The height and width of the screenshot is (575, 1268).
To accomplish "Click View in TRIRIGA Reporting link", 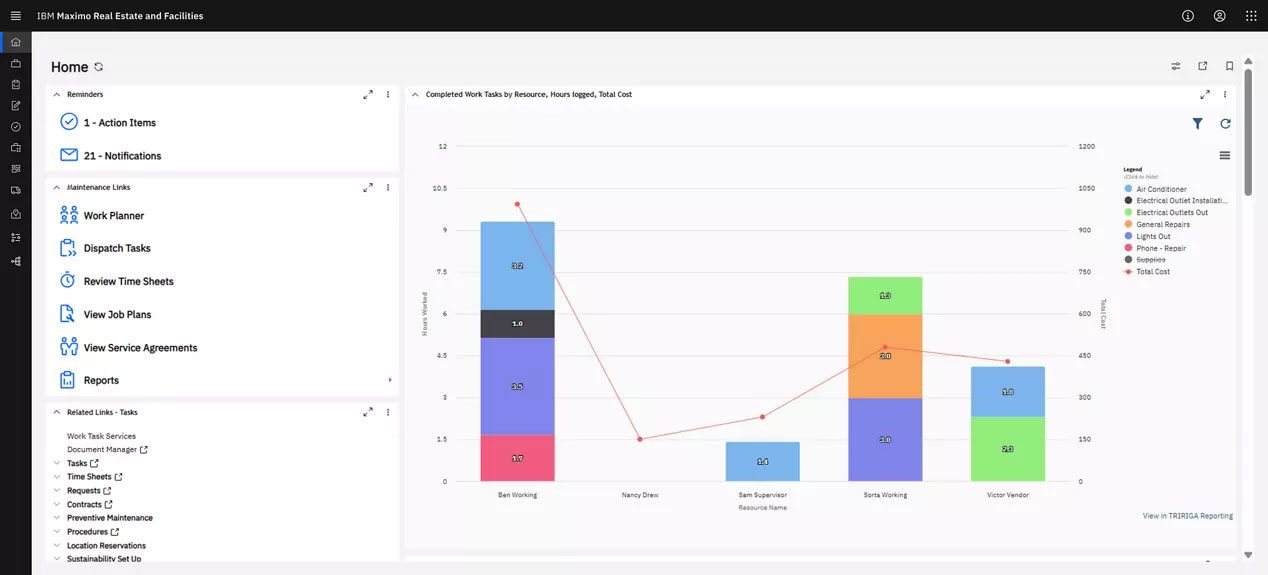I will [1187, 516].
